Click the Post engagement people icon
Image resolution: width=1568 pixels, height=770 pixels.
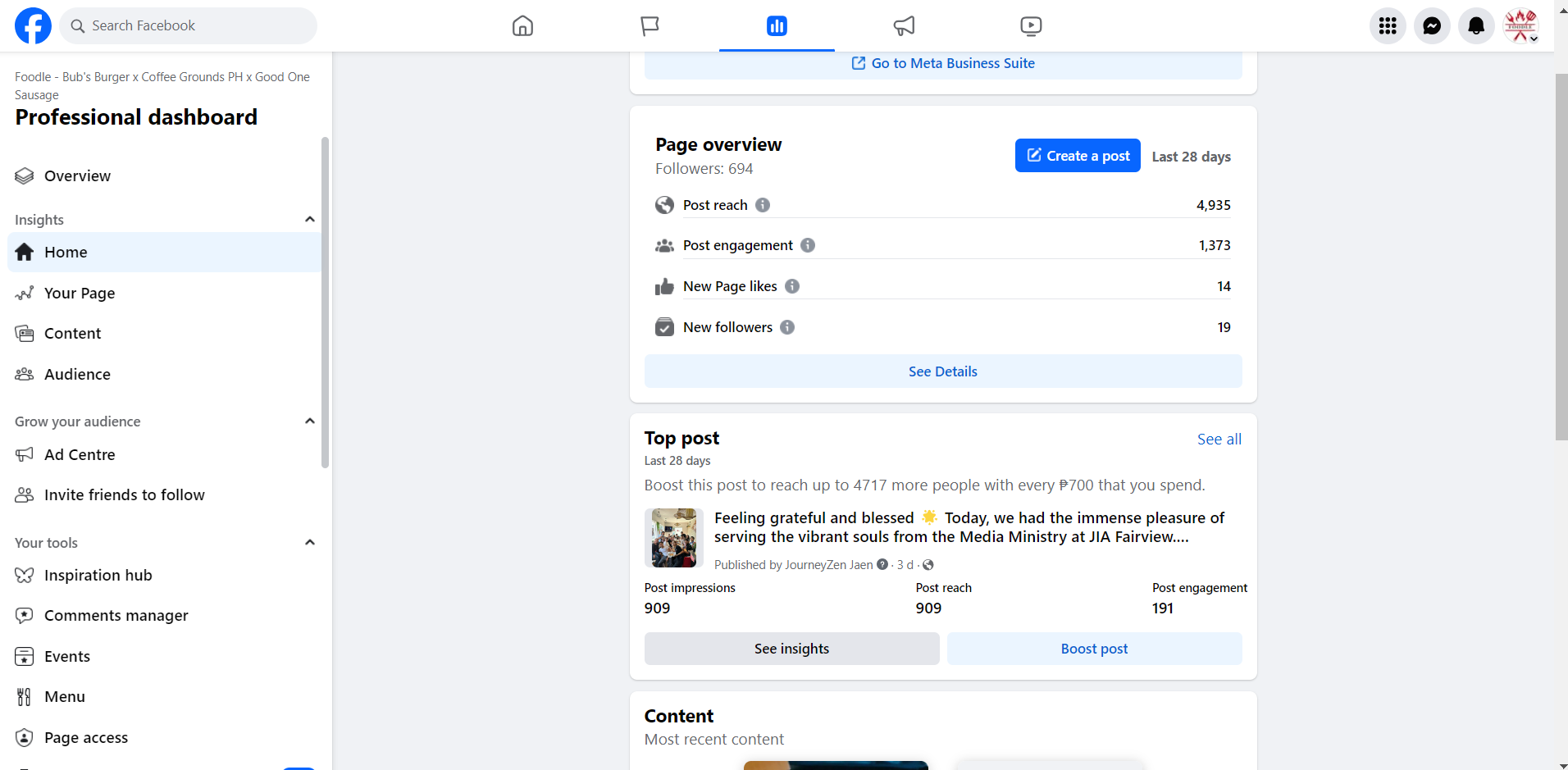click(664, 245)
